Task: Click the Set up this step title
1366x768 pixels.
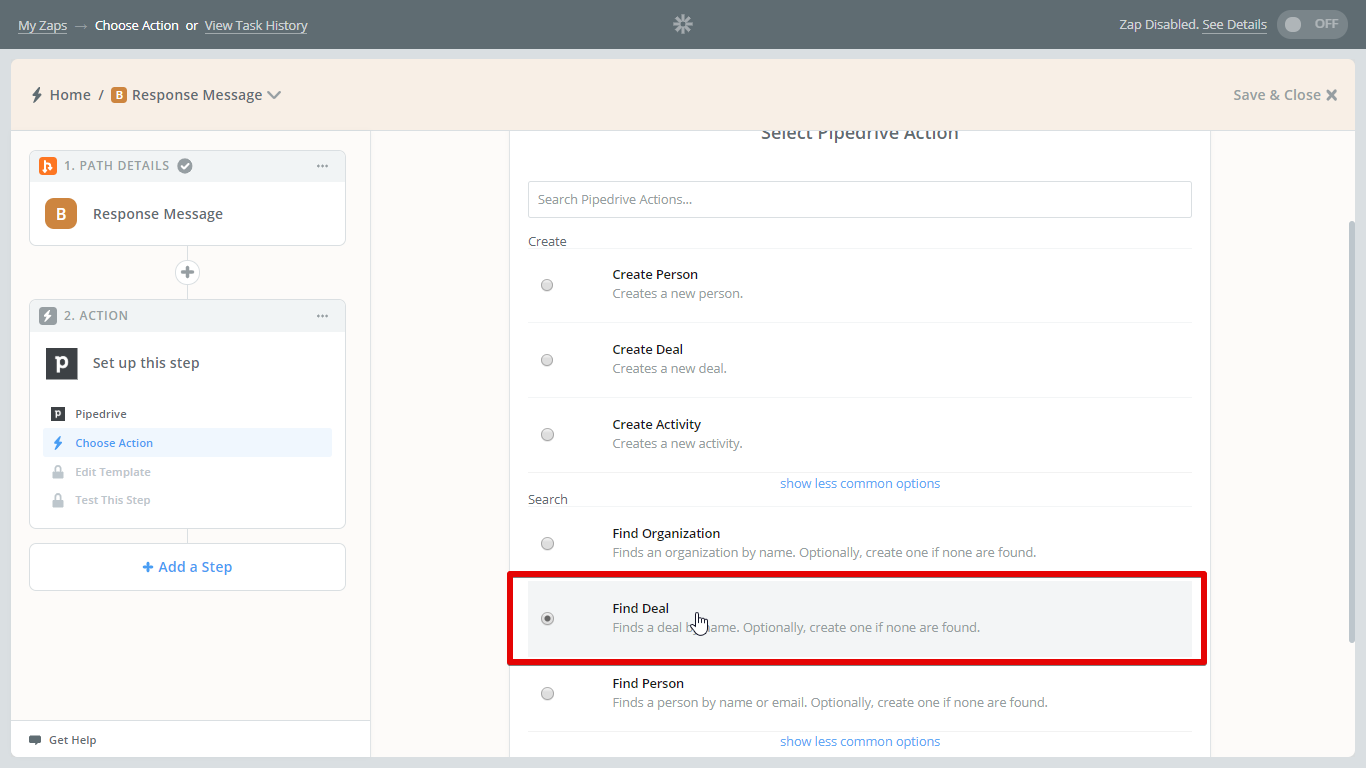Action: [x=146, y=363]
